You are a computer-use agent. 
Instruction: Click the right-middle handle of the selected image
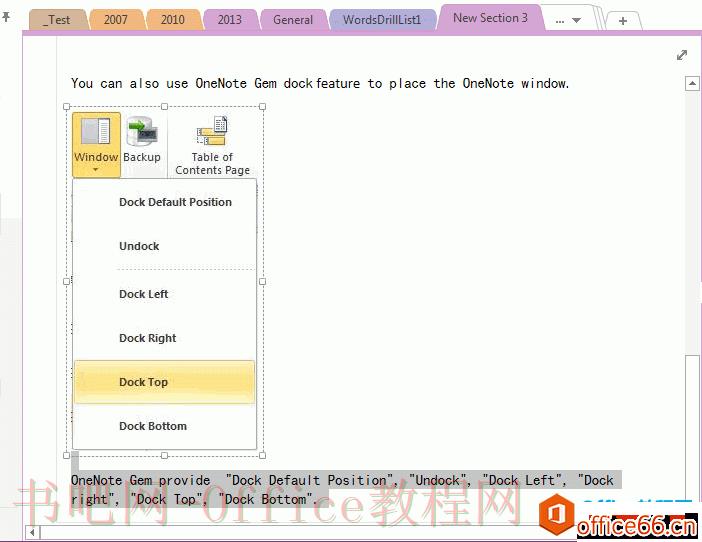(262, 281)
